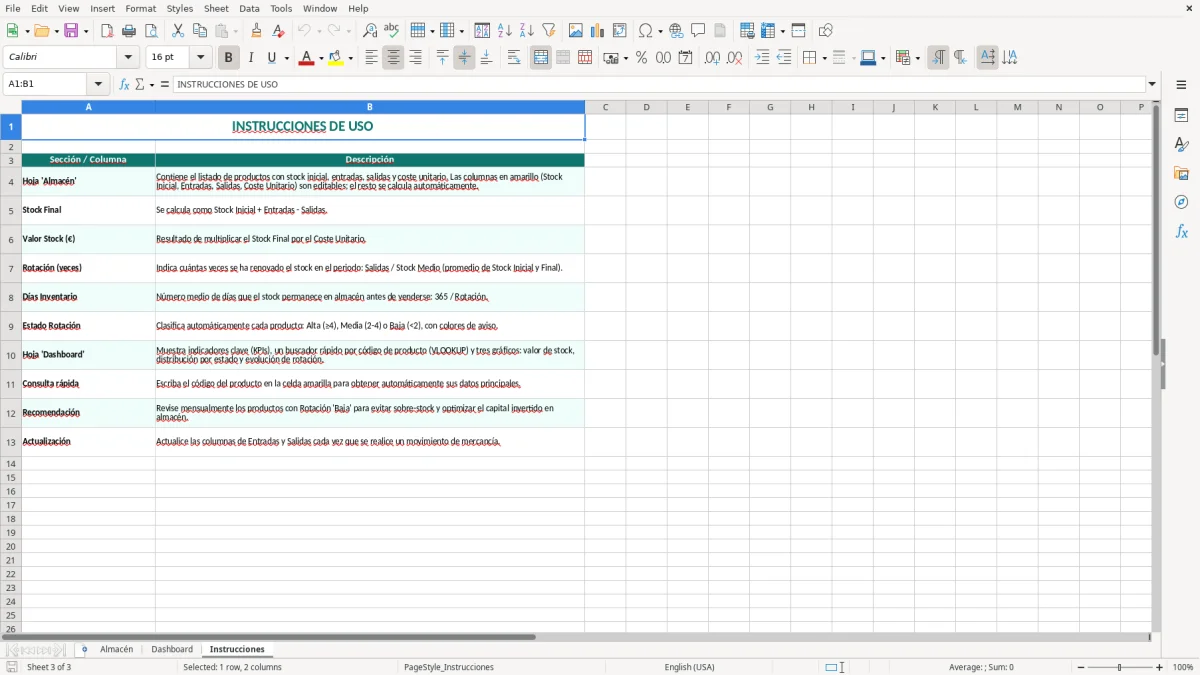Open font color dropdown arrow
1200x675 pixels.
(320, 58)
